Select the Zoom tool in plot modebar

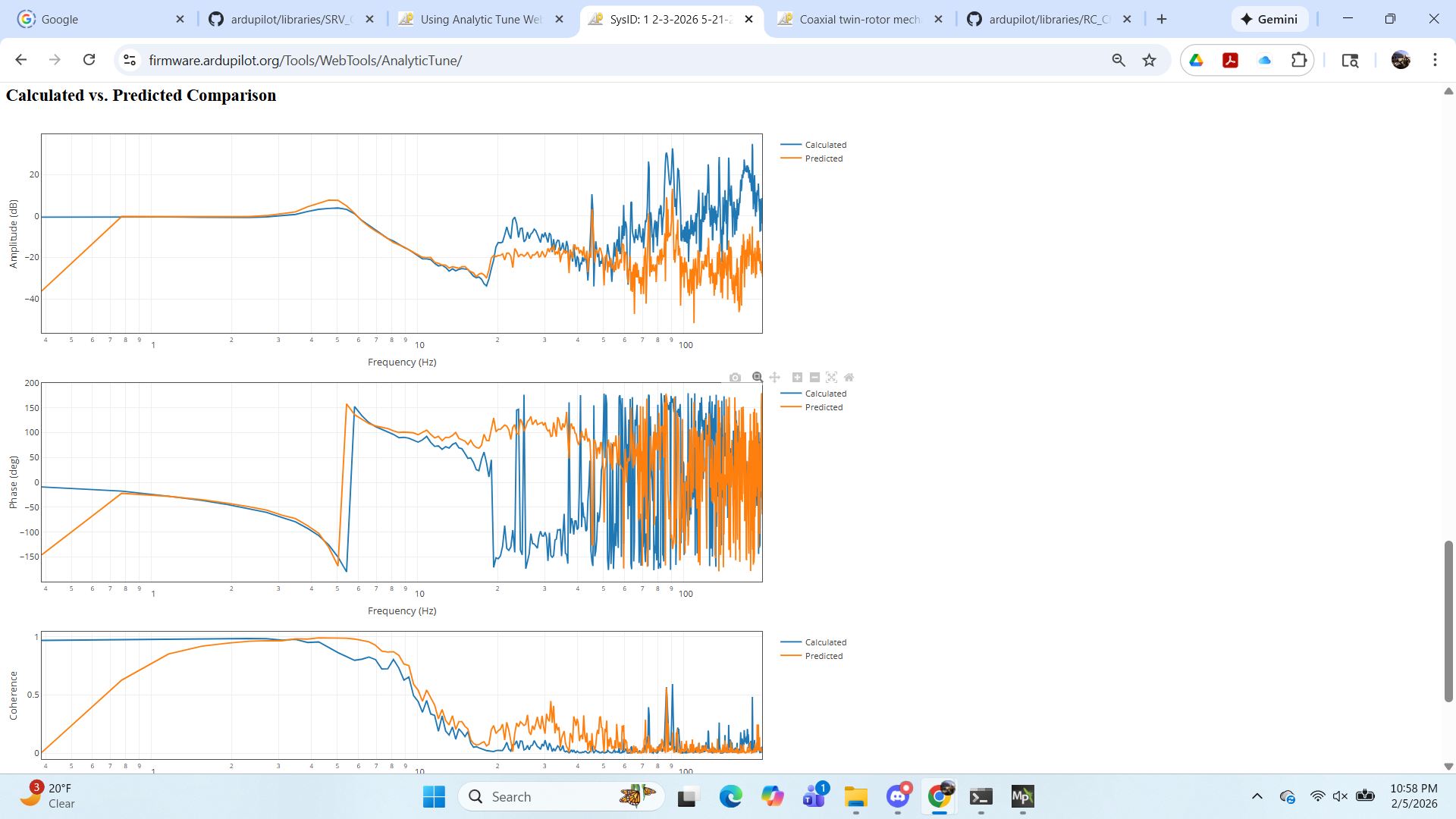[757, 378]
